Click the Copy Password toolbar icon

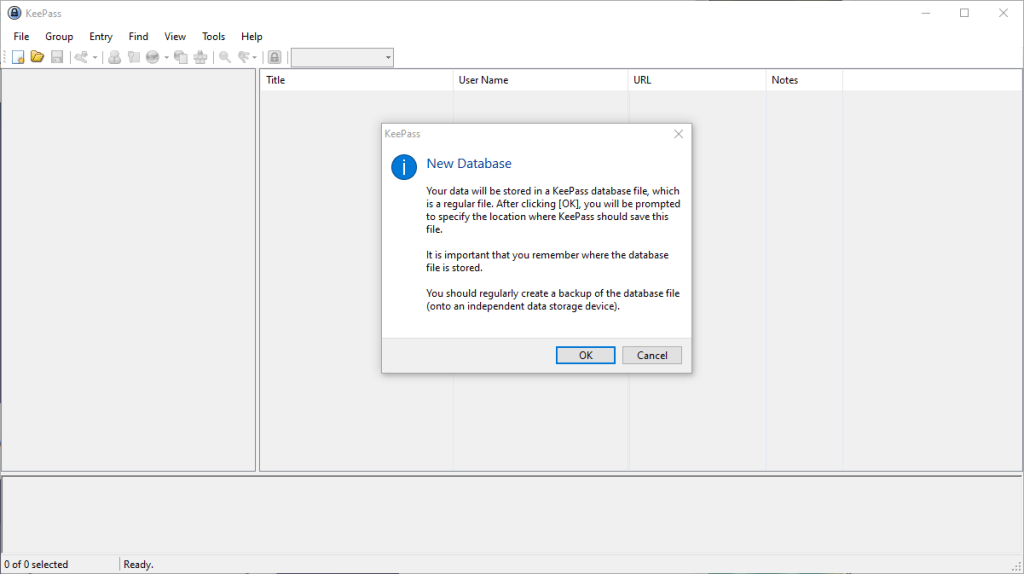pos(134,57)
